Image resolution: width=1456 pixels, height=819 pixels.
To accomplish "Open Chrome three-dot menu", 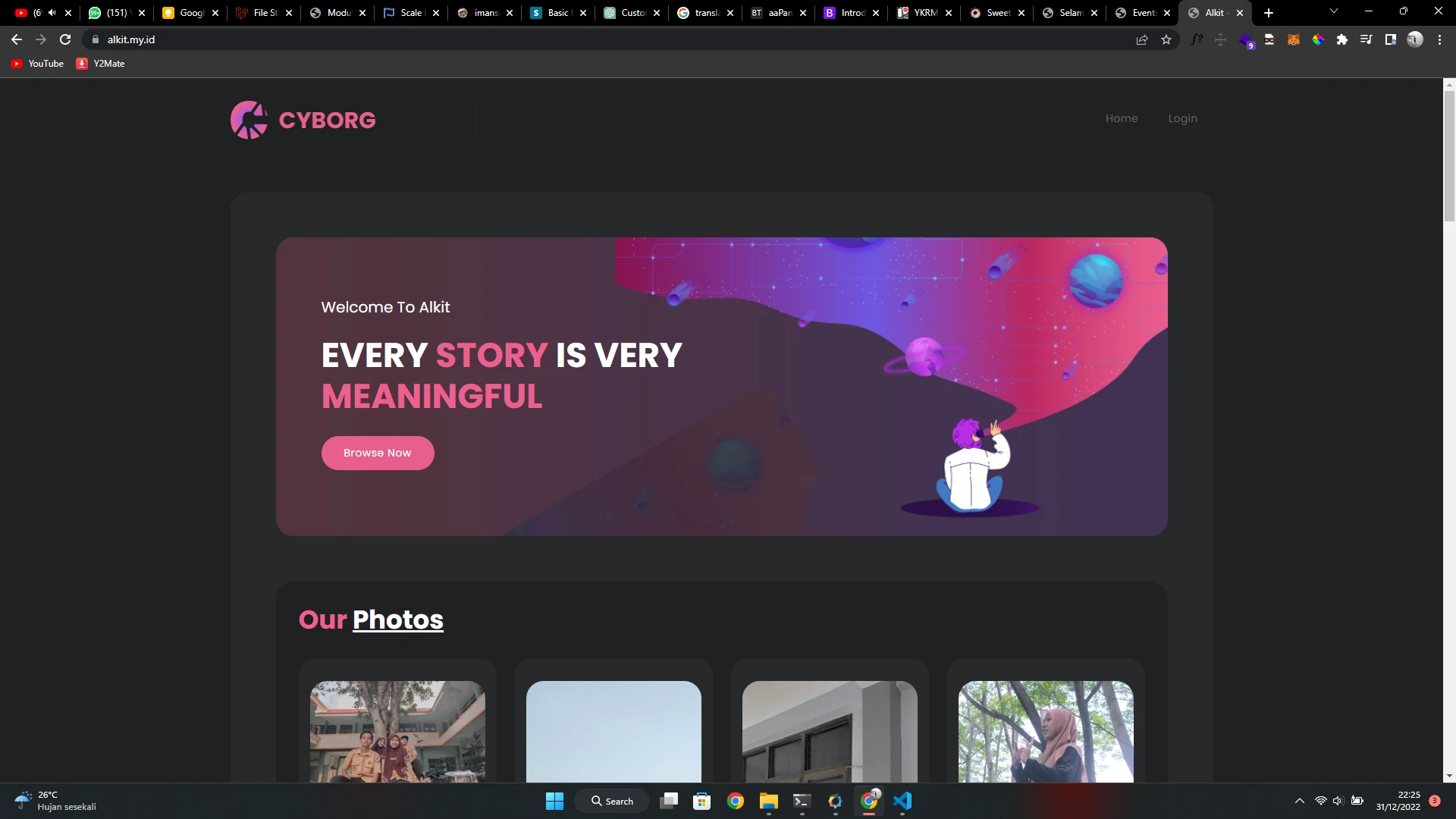I will [x=1440, y=39].
